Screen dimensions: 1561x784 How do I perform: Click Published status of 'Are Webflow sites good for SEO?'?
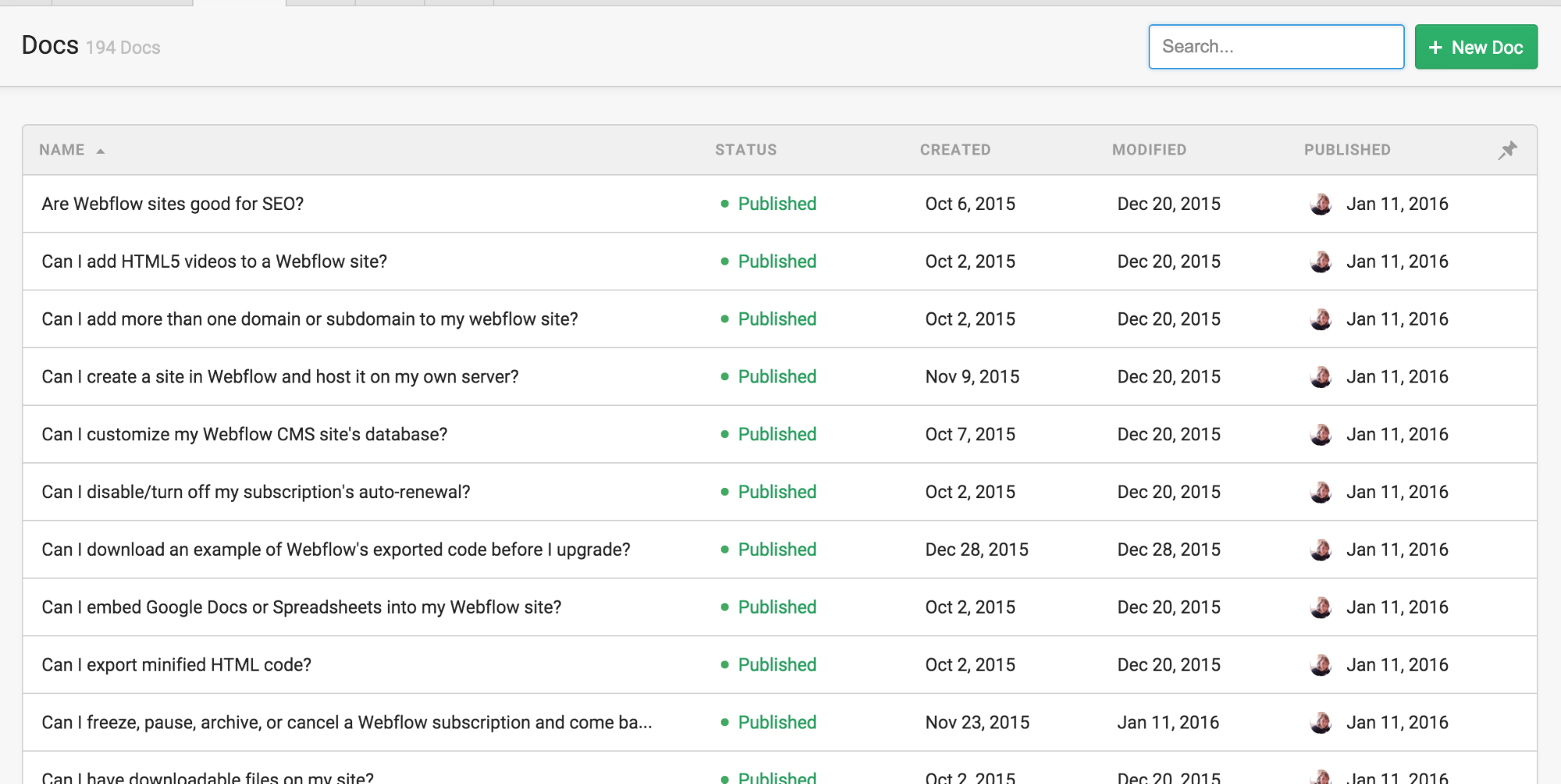click(768, 204)
